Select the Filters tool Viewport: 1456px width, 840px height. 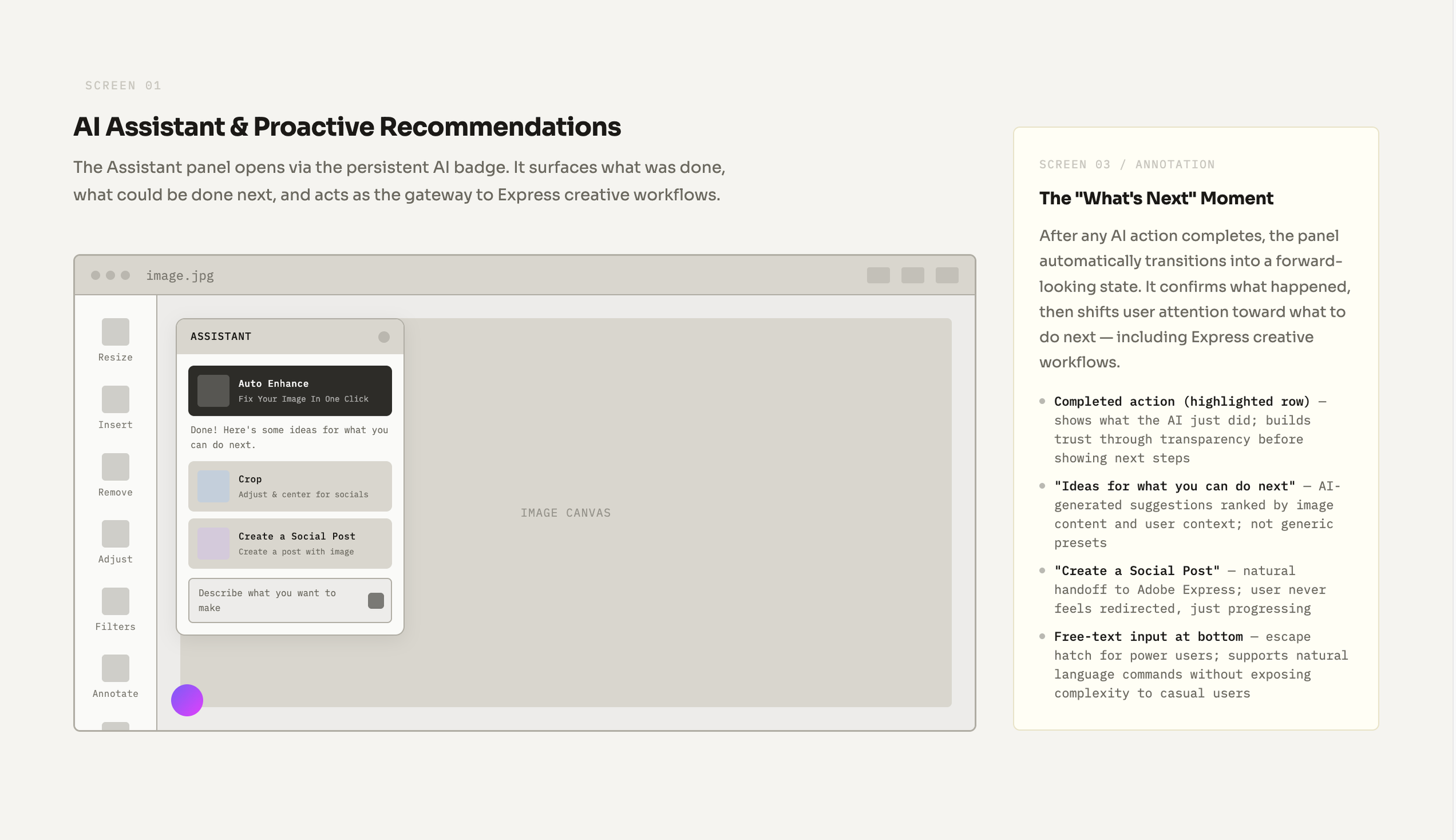point(115,601)
